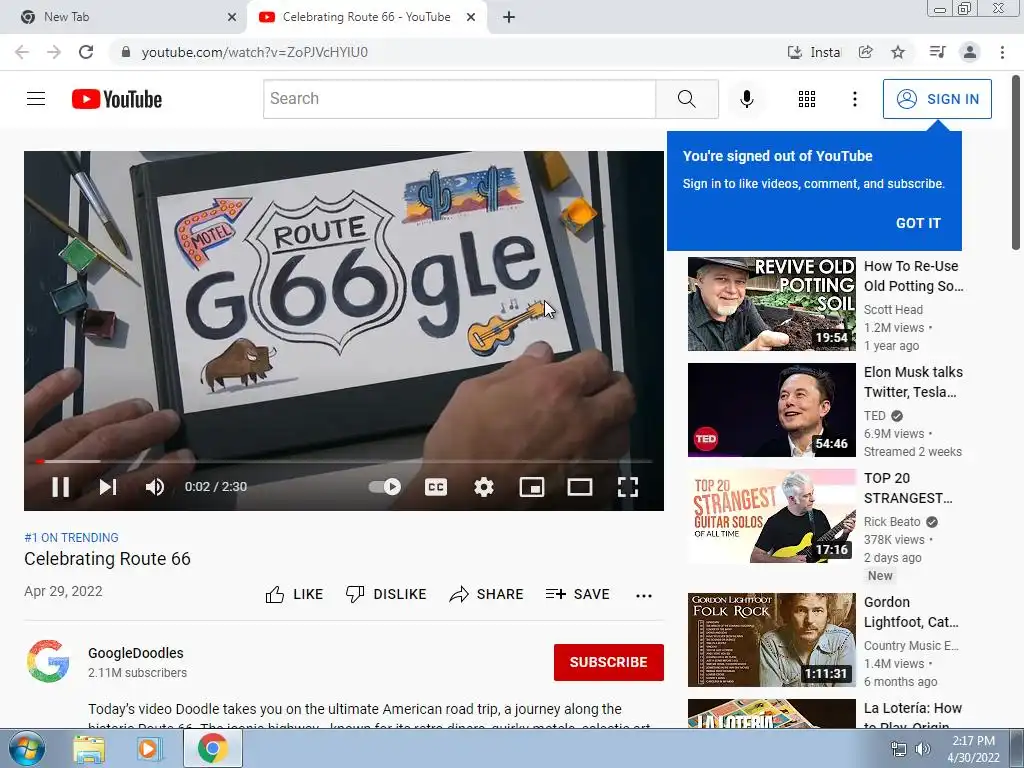This screenshot has height=768, width=1024.
Task: Switch to theater mode
Action: point(580,487)
